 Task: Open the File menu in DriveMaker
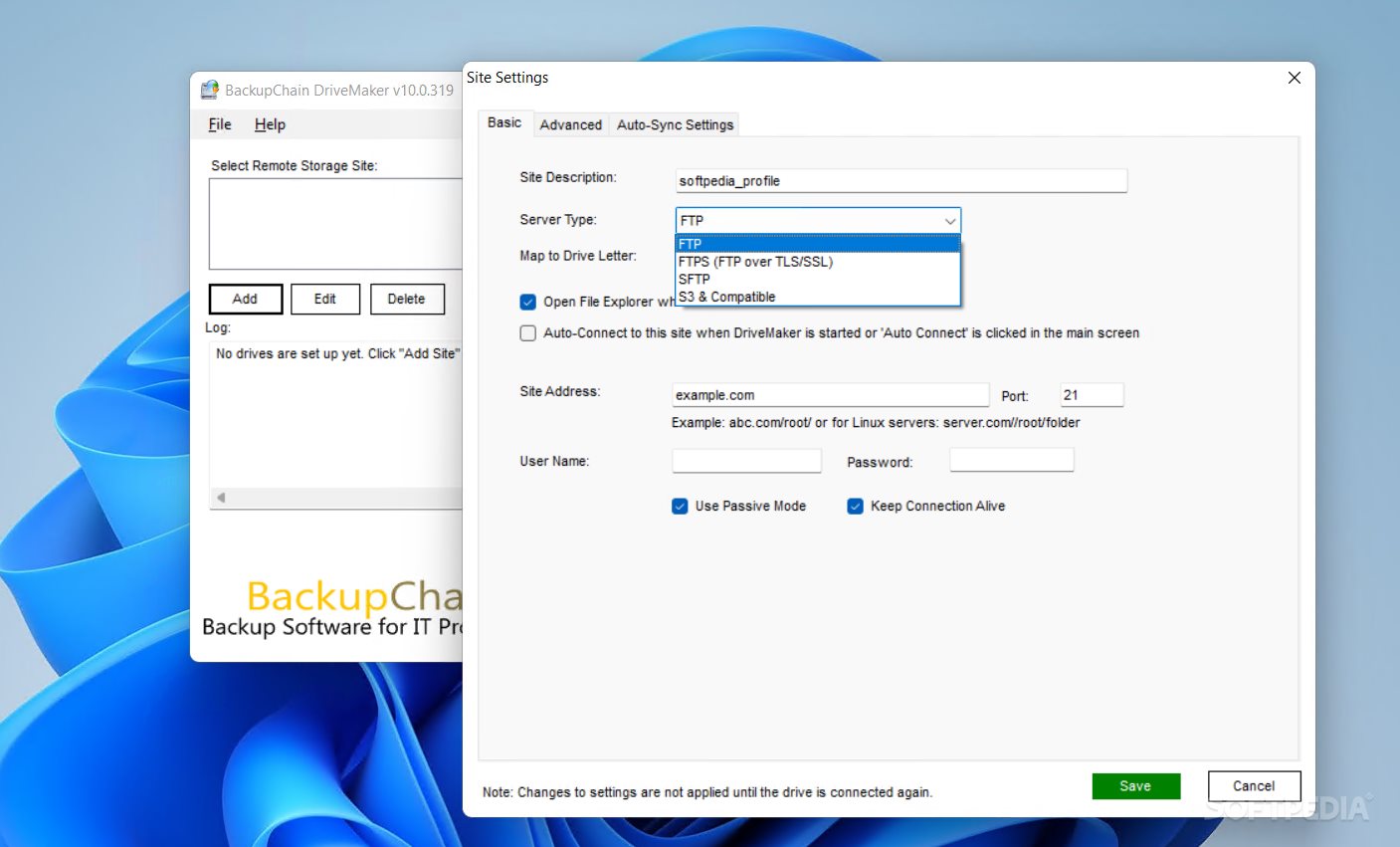tap(220, 124)
